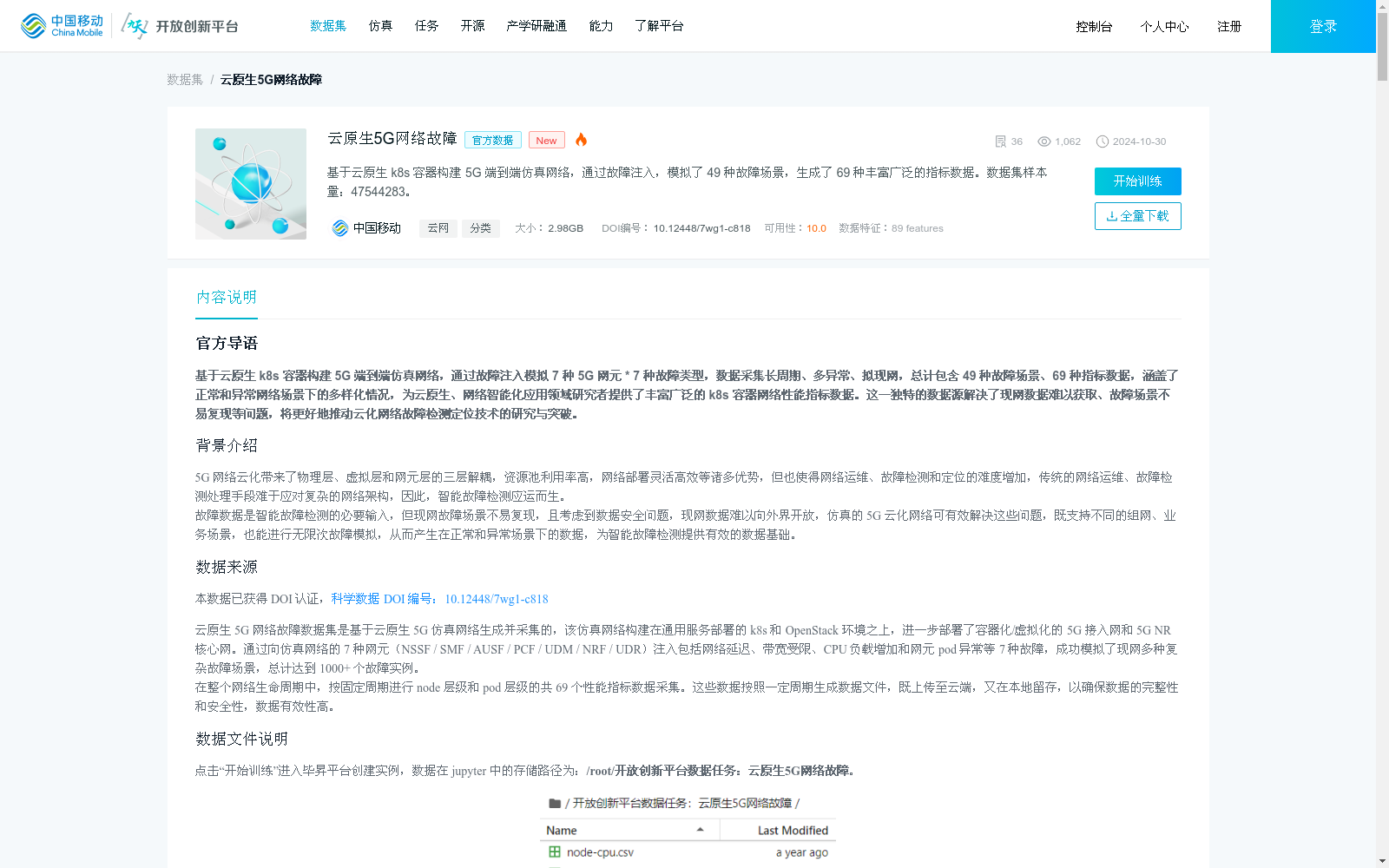Click the 注册 register link
This screenshot has height=868, width=1389.
pos(1229,27)
